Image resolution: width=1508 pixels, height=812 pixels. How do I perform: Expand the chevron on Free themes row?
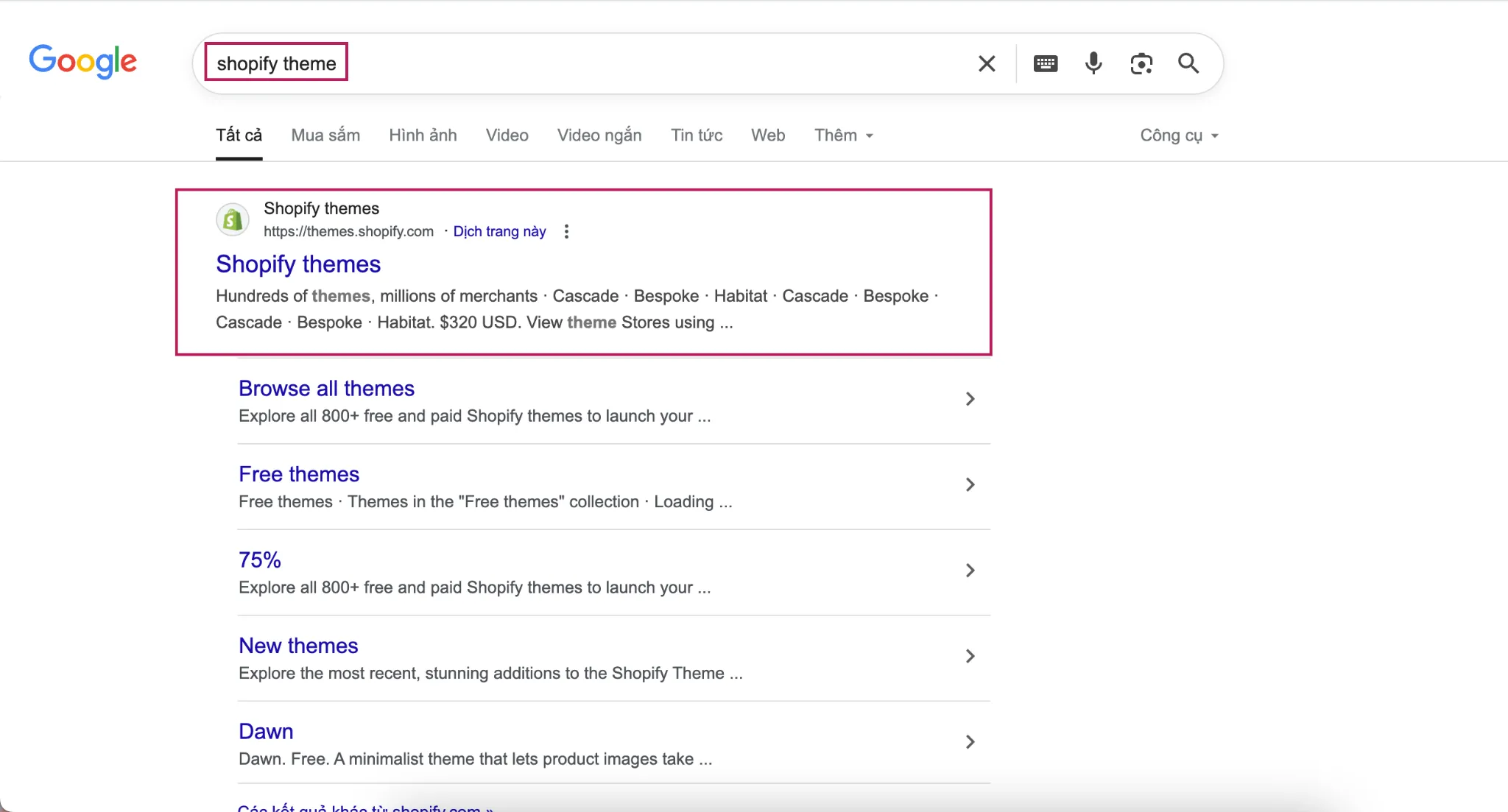click(x=970, y=485)
